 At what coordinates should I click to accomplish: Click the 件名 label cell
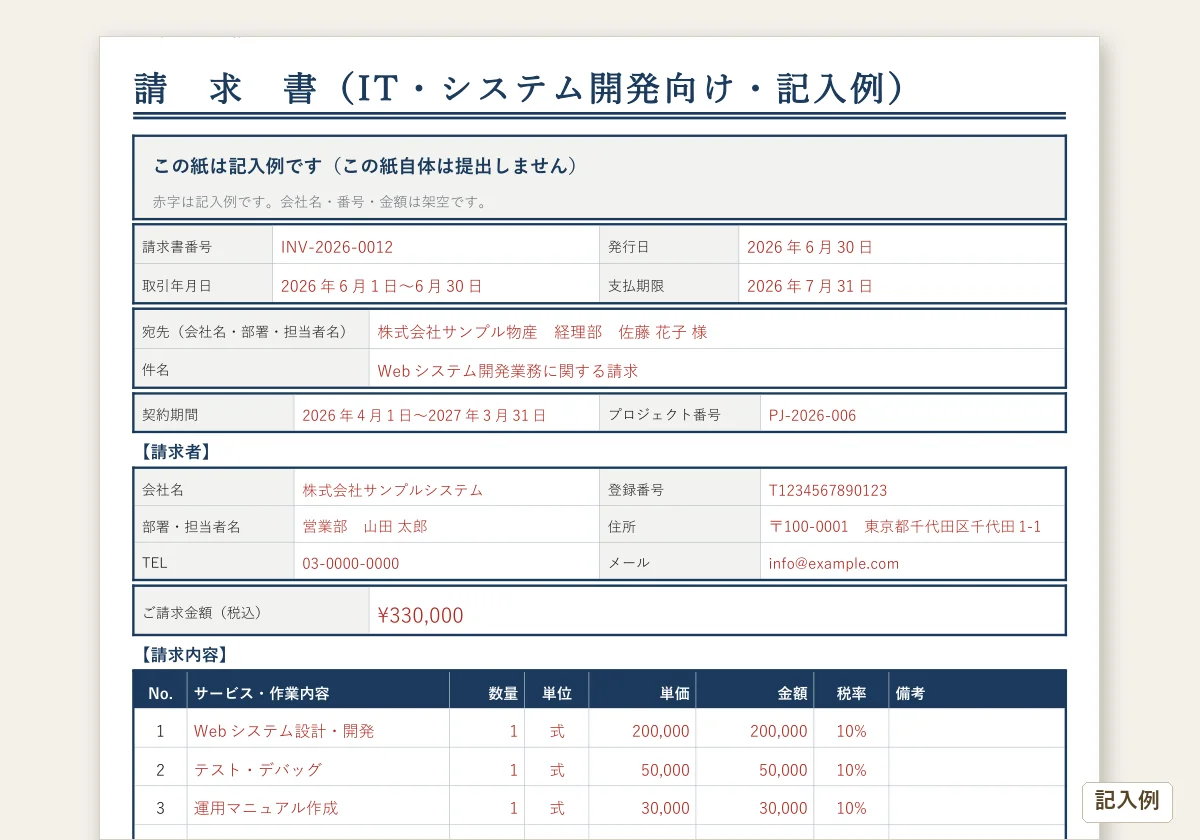pos(252,369)
